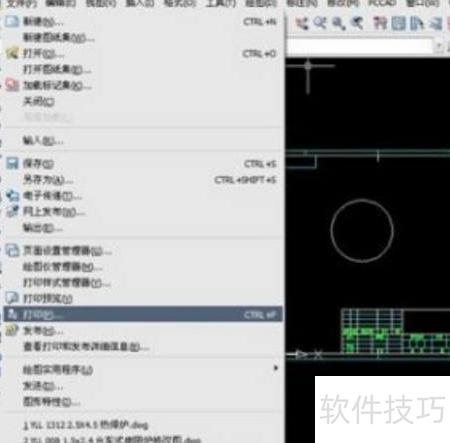Click the 文件 (File) menu bar item
Viewport: 450px width, 443px height.
[x=21, y=3]
